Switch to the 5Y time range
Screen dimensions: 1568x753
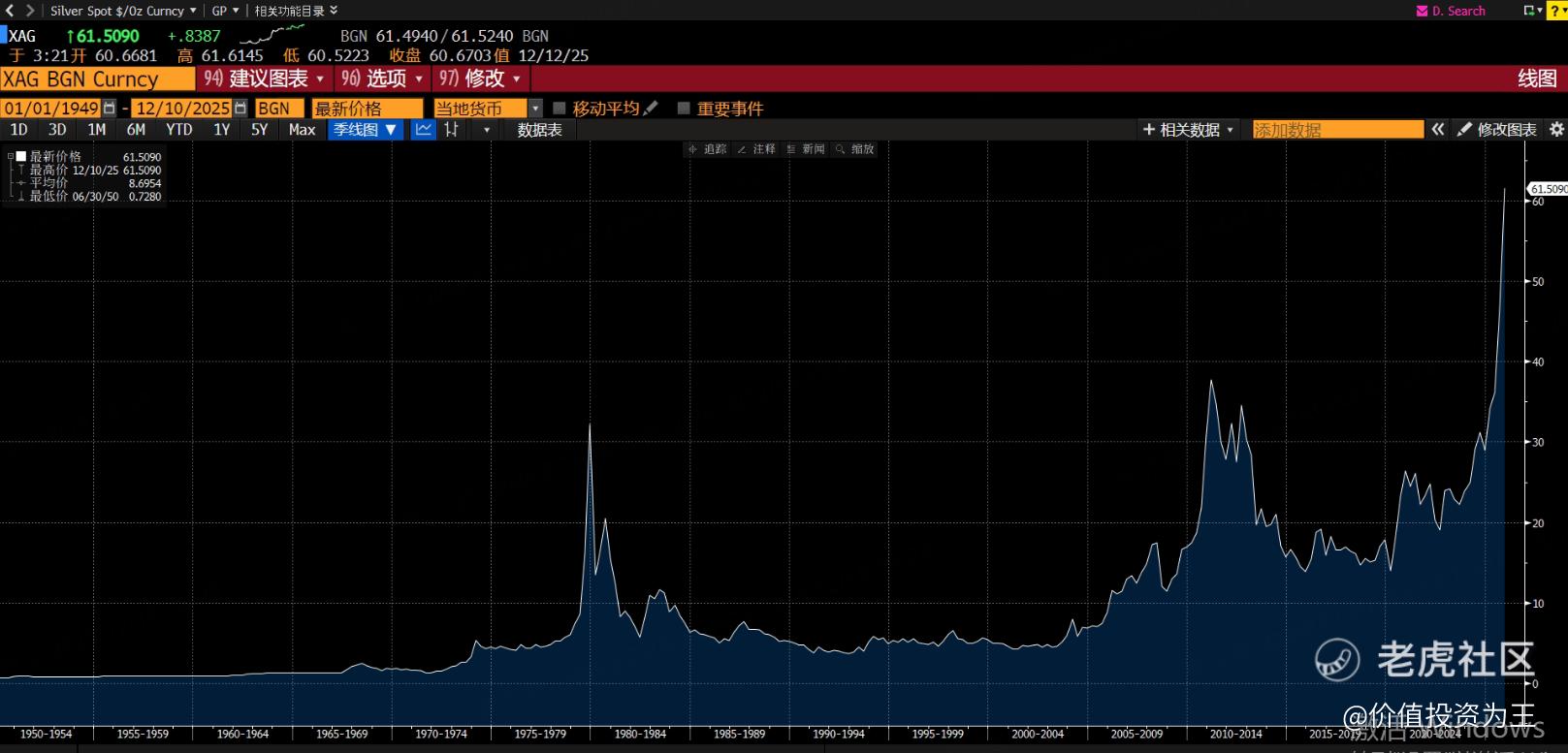pyautogui.click(x=259, y=130)
